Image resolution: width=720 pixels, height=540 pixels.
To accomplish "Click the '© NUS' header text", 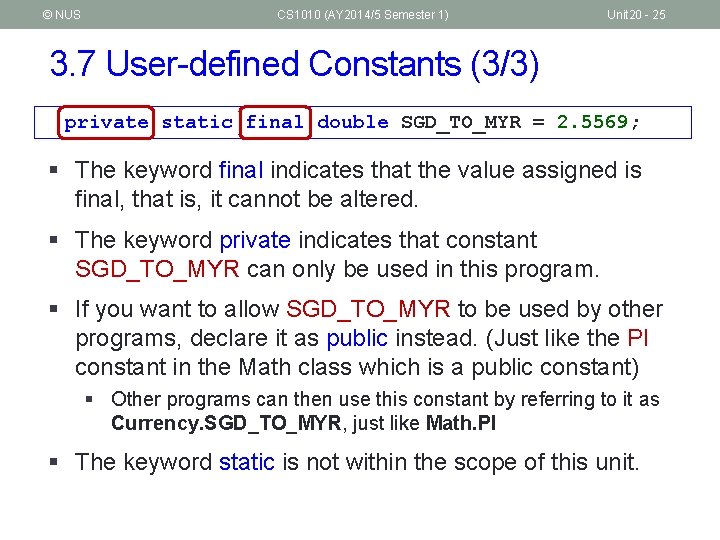I will [62, 15].
